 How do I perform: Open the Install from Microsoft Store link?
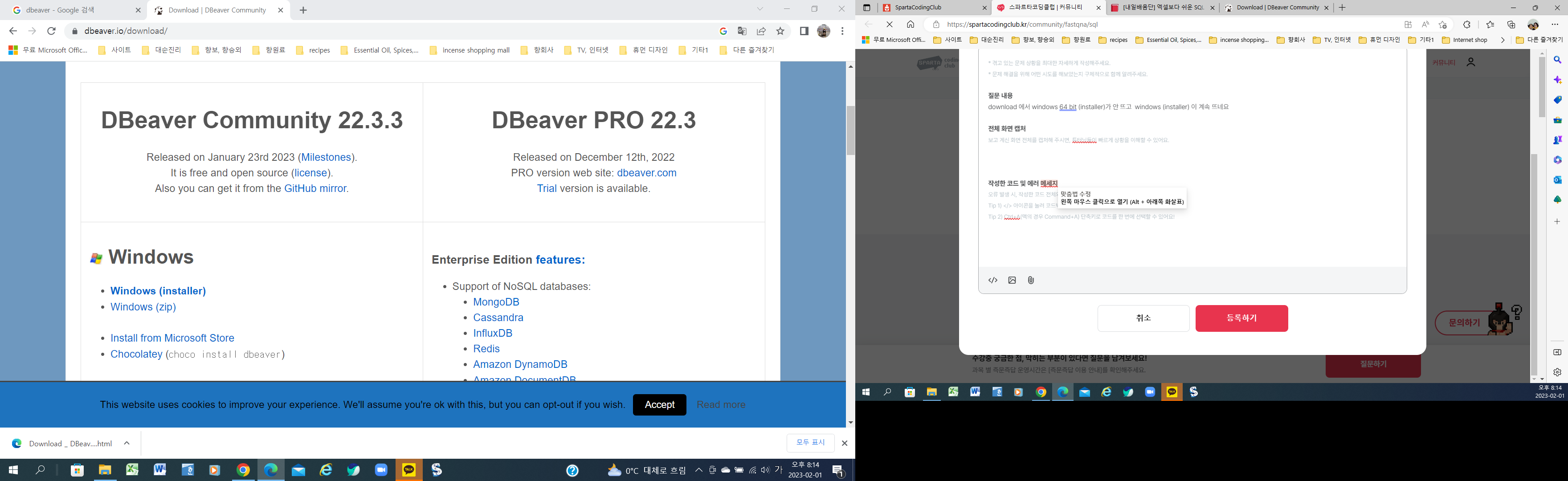172,338
